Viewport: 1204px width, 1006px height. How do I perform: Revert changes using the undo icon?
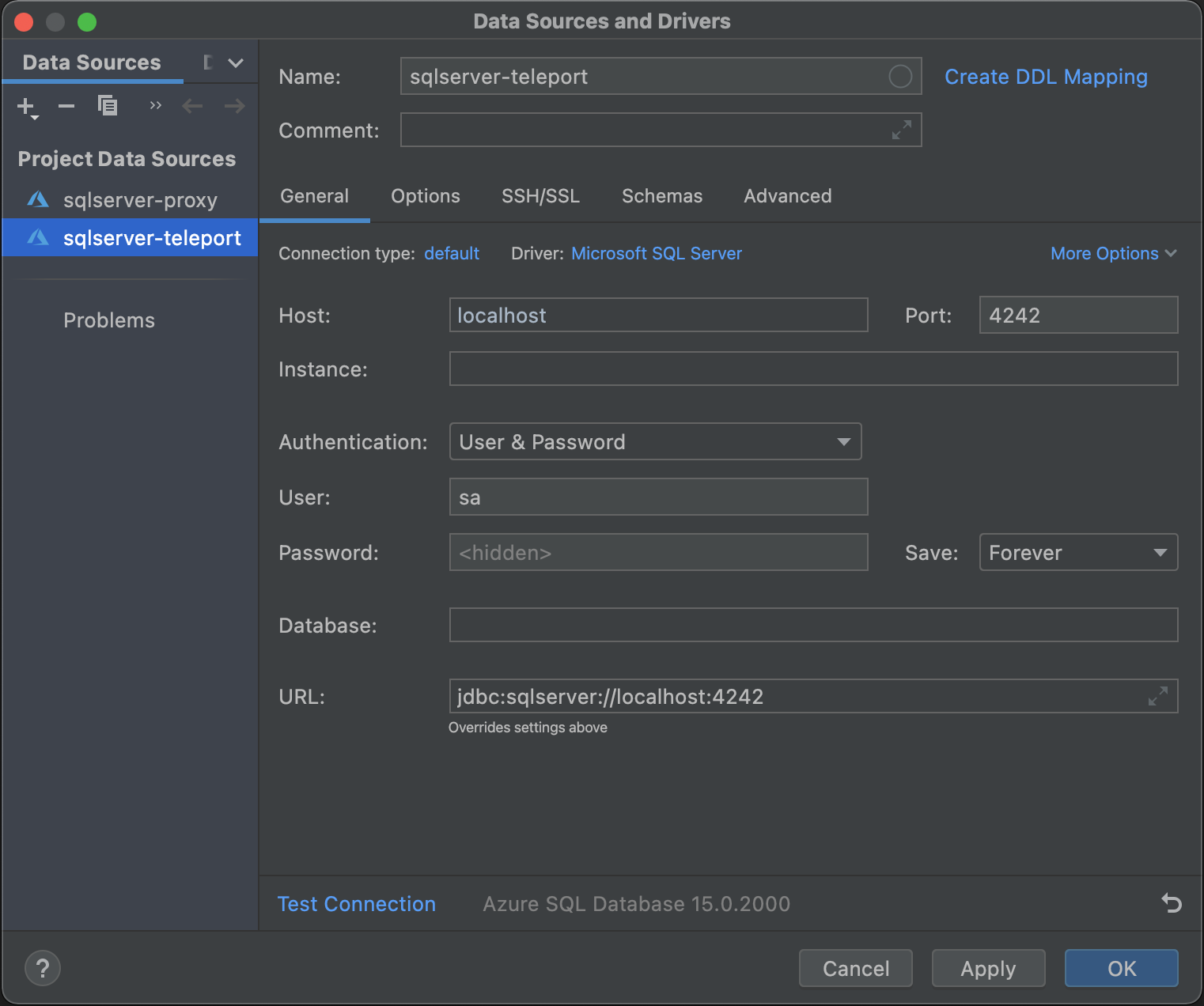click(x=1170, y=903)
